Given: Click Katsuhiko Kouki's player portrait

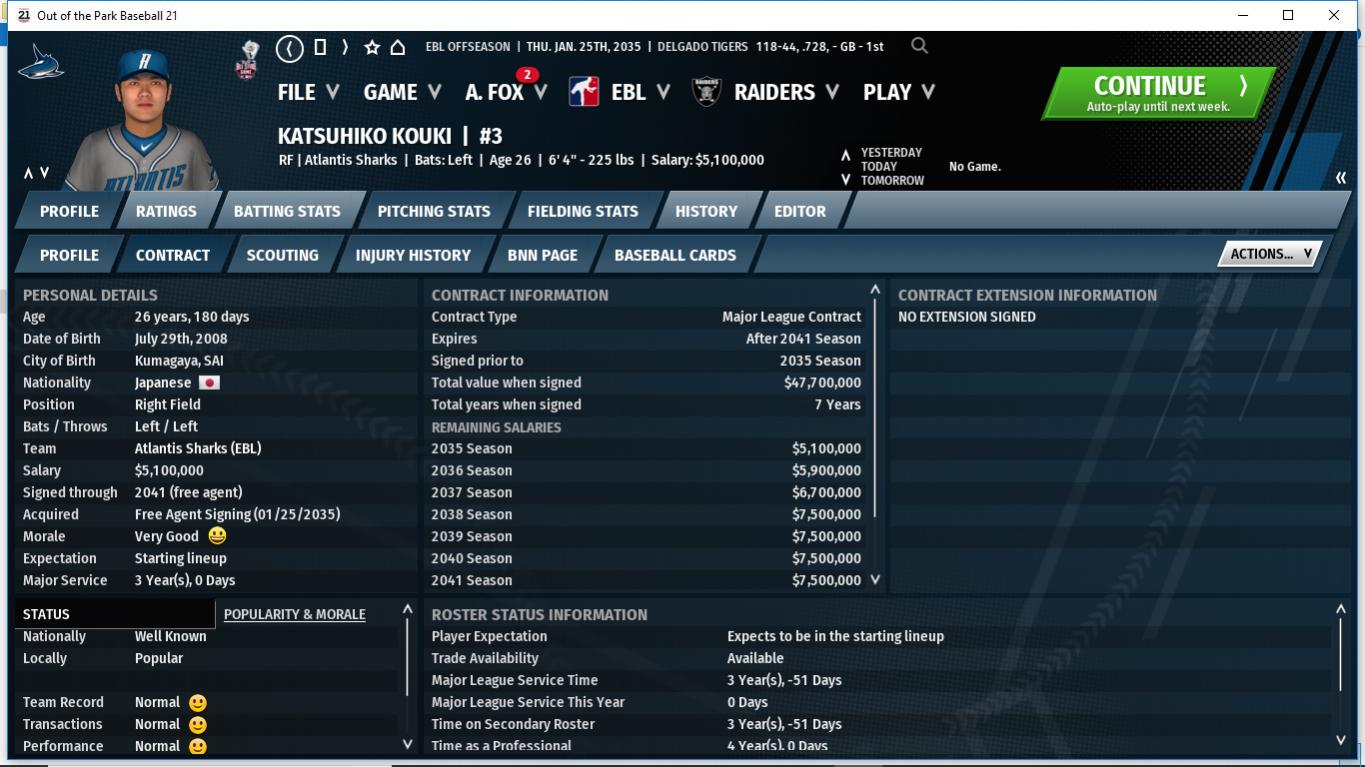Looking at the screenshot, I should (144, 120).
